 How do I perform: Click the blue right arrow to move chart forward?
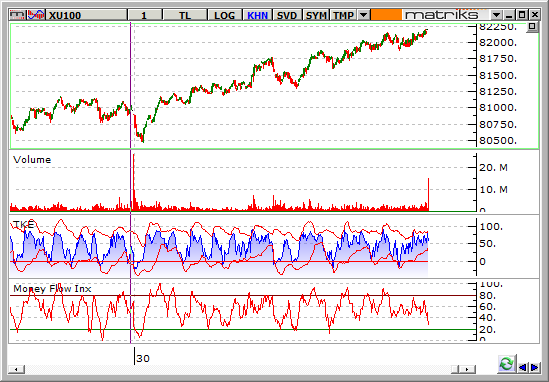click(535, 367)
